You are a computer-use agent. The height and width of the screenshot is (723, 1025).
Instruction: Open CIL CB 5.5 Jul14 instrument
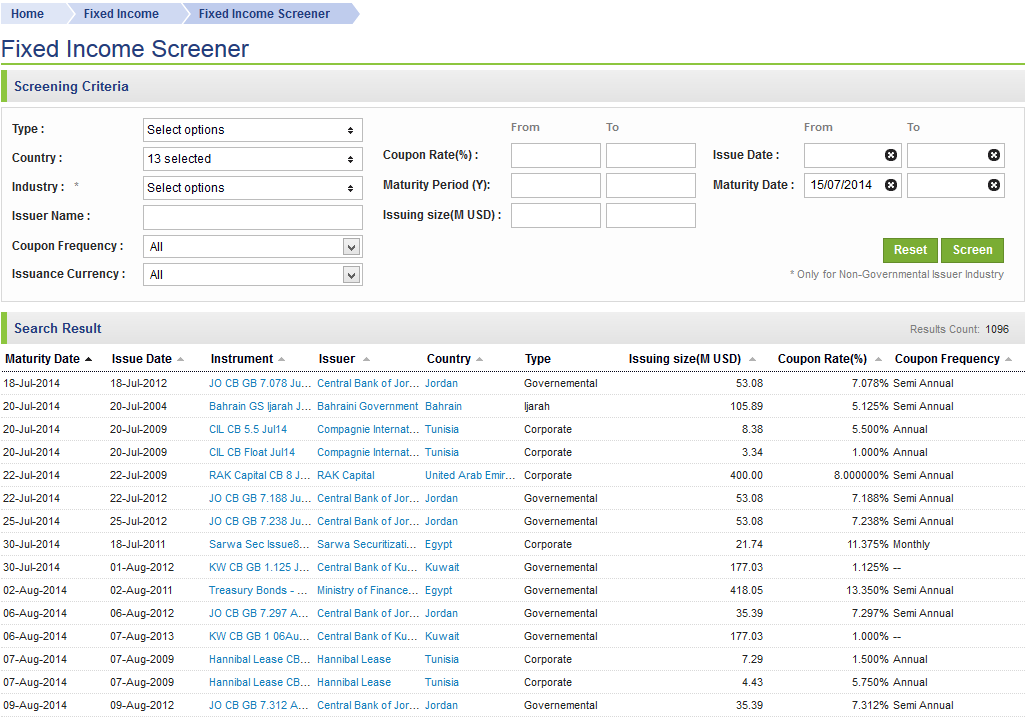click(x=248, y=429)
